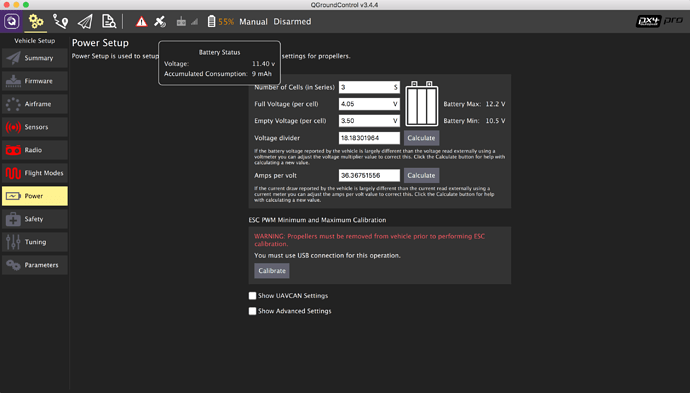Click the Empty Voltage per cell field

pyautogui.click(x=369, y=121)
